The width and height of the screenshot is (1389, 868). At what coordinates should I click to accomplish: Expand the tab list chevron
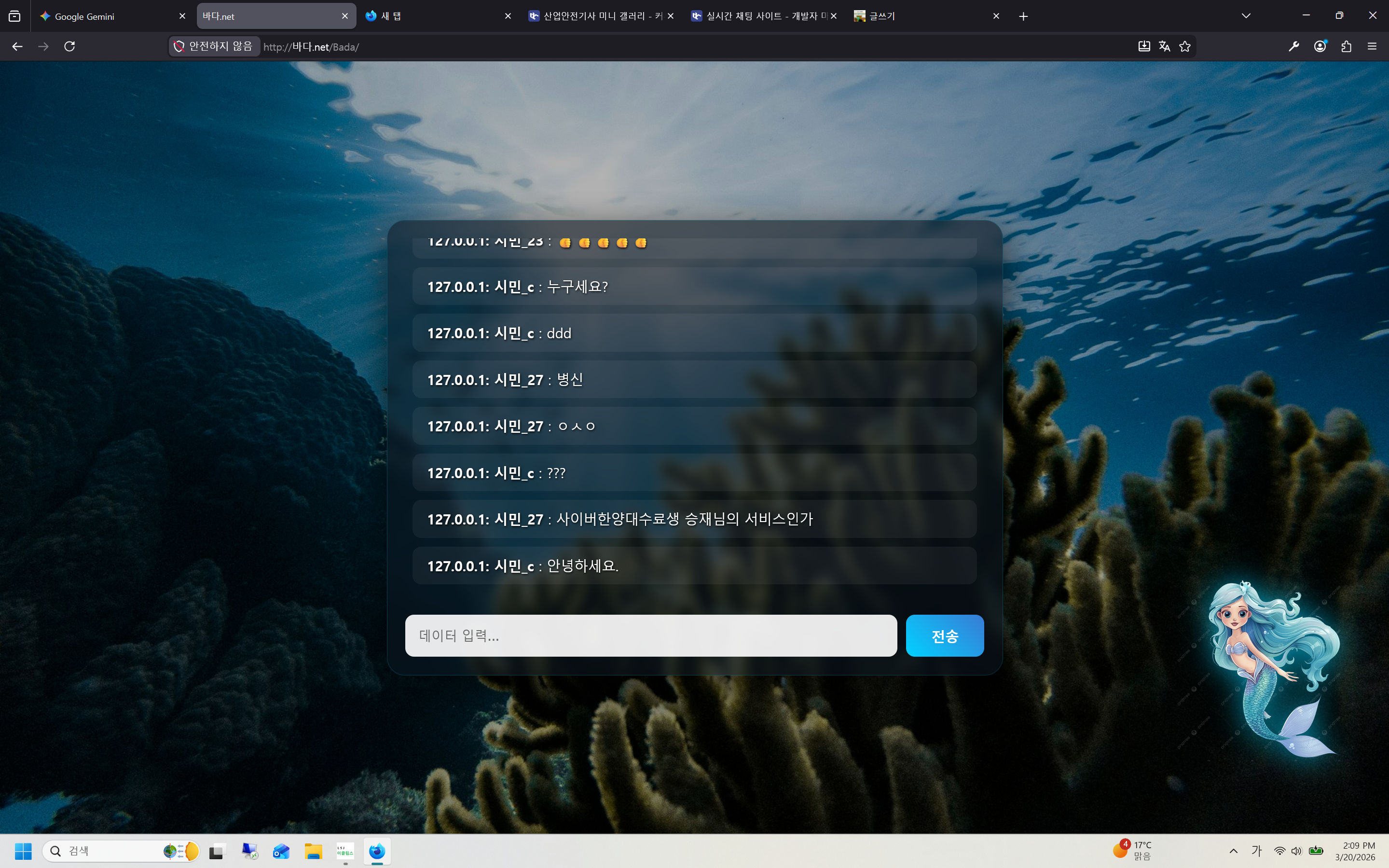pos(1246,16)
